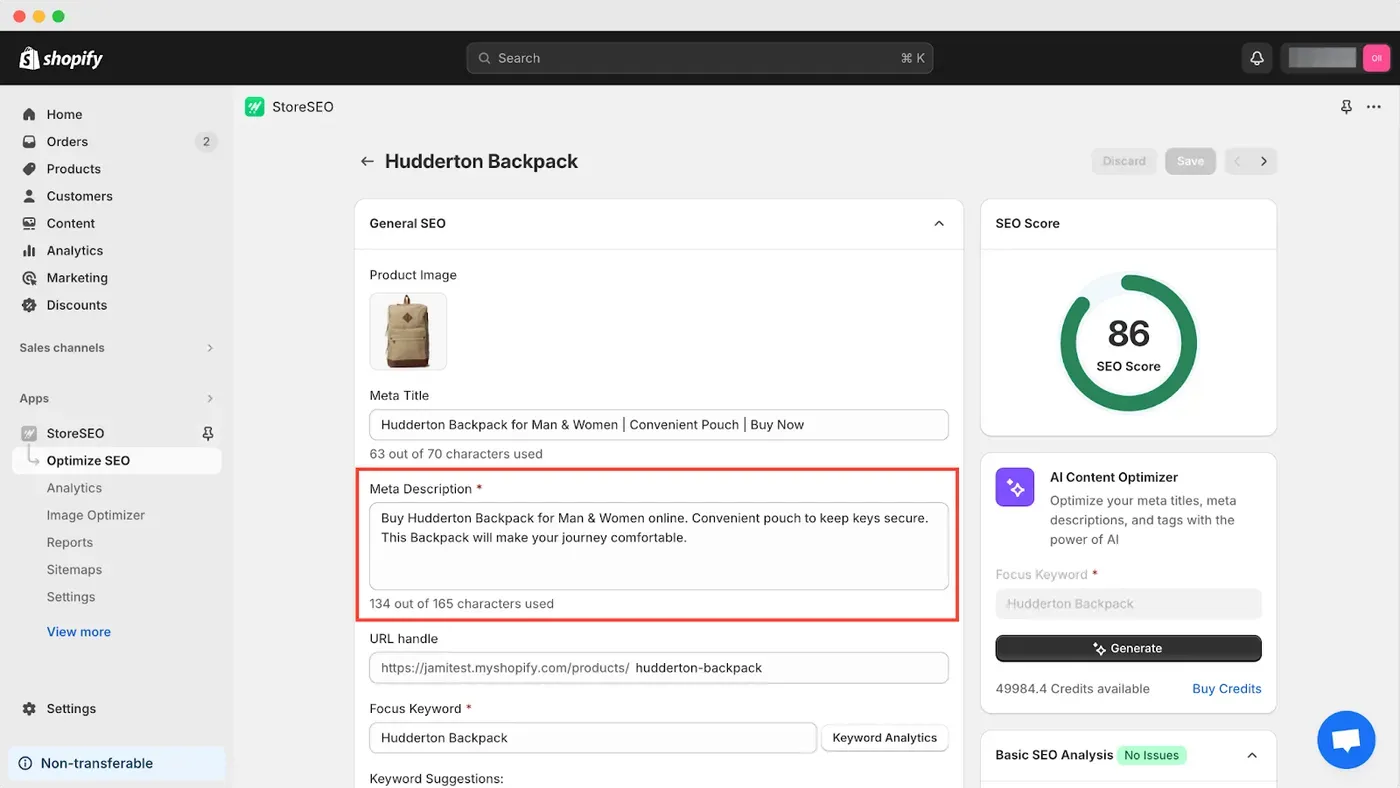Open the account avatar menu
The image size is (1400, 788).
[x=1376, y=58]
